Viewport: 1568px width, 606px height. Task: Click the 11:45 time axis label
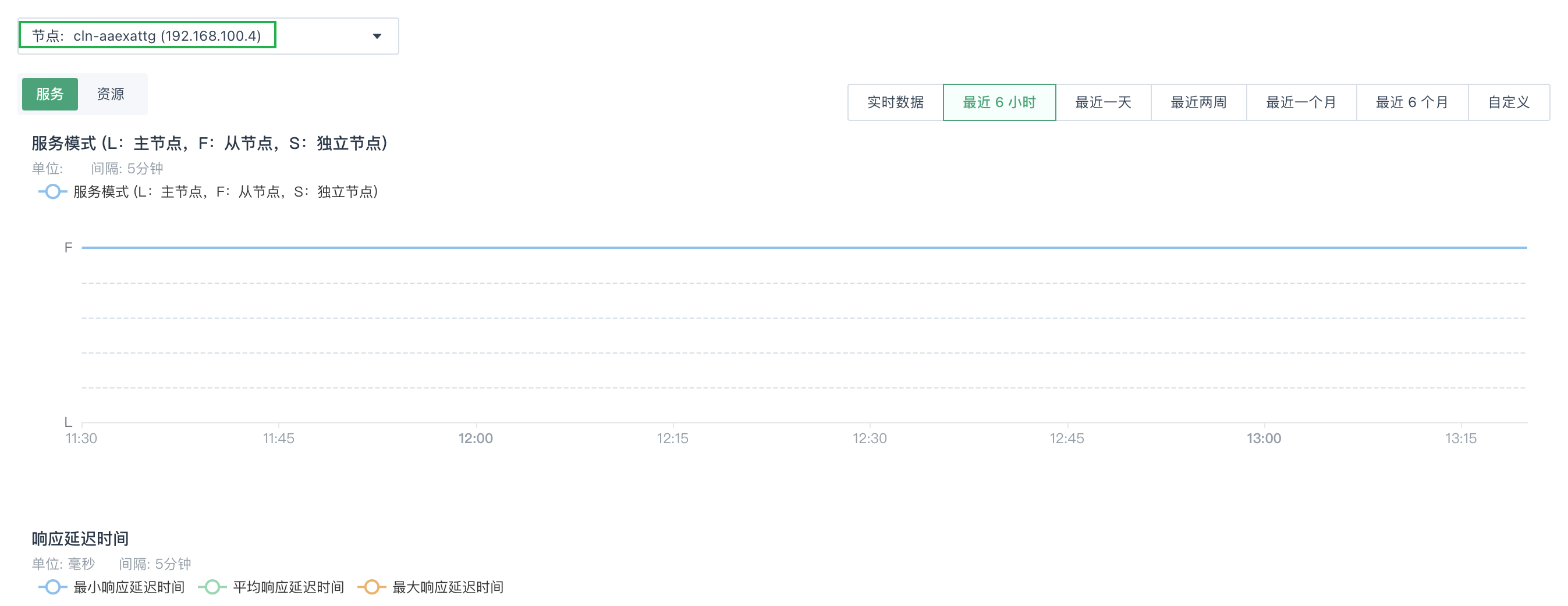pyautogui.click(x=279, y=439)
